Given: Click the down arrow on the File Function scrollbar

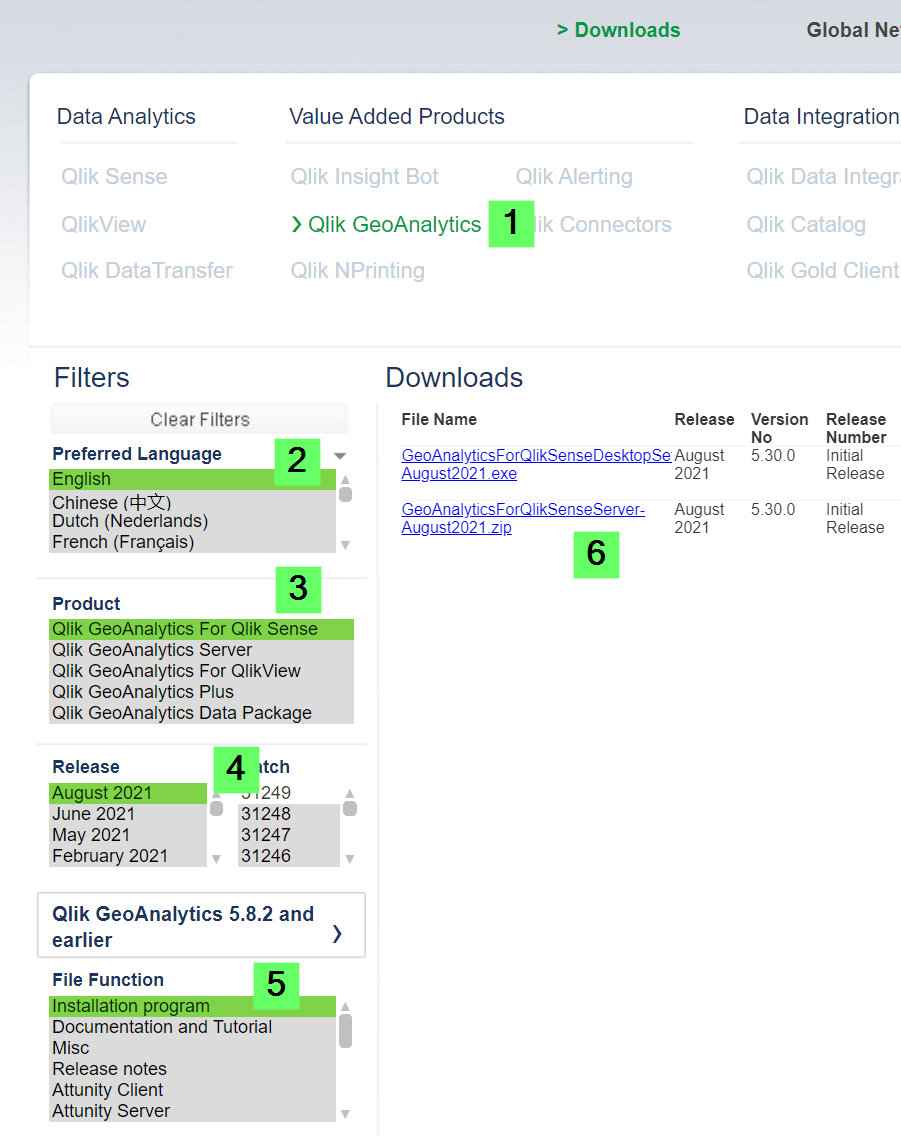Looking at the screenshot, I should point(344,1112).
